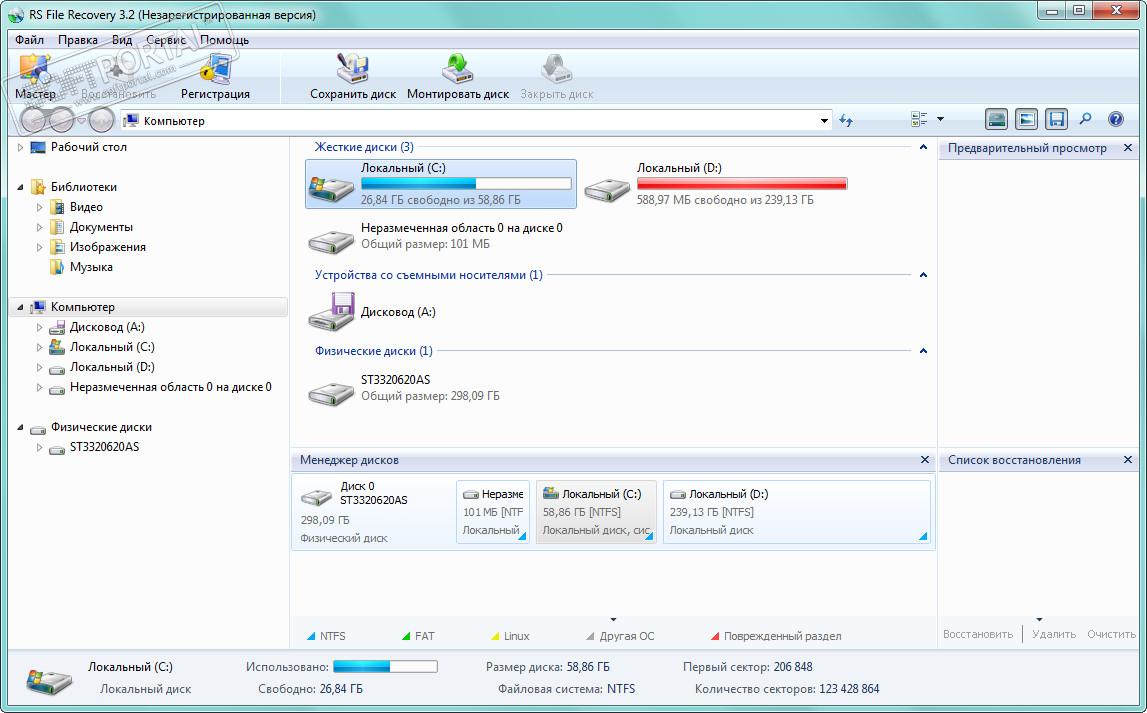Image resolution: width=1147 pixels, height=713 pixels.
Task: Open the view options dropdown arrow
Action: coord(941,118)
